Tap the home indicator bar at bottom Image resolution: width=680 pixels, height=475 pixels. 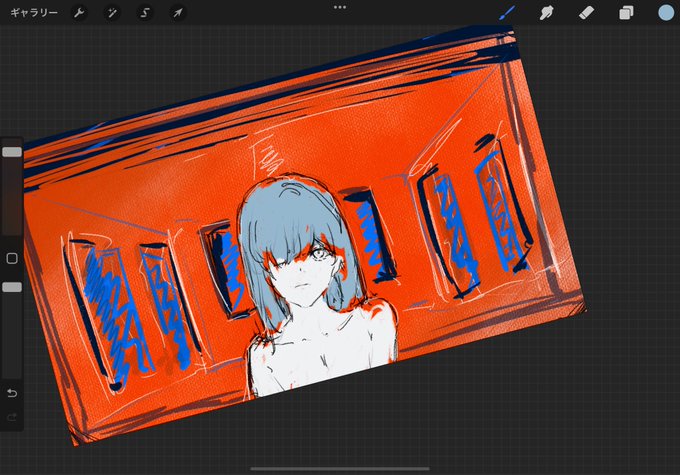[340, 468]
